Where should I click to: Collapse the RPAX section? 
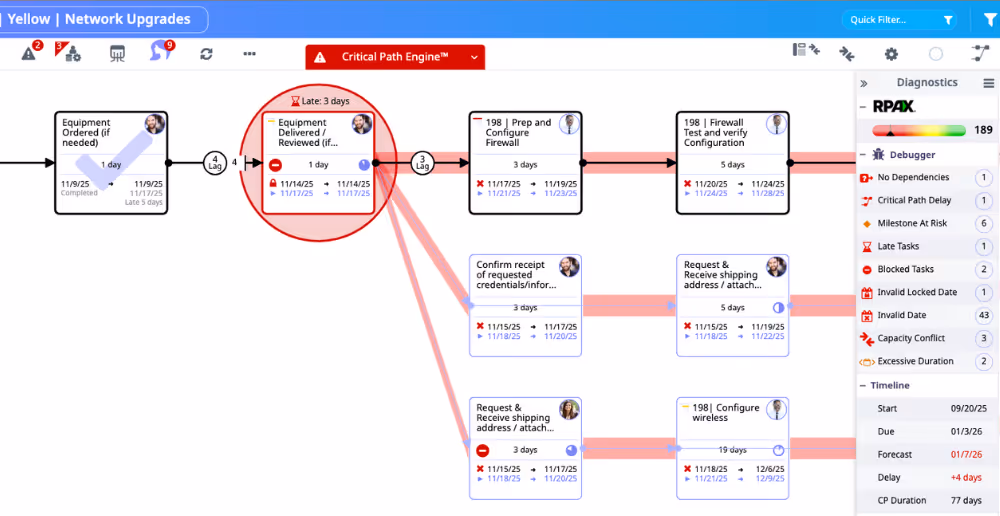[862, 107]
